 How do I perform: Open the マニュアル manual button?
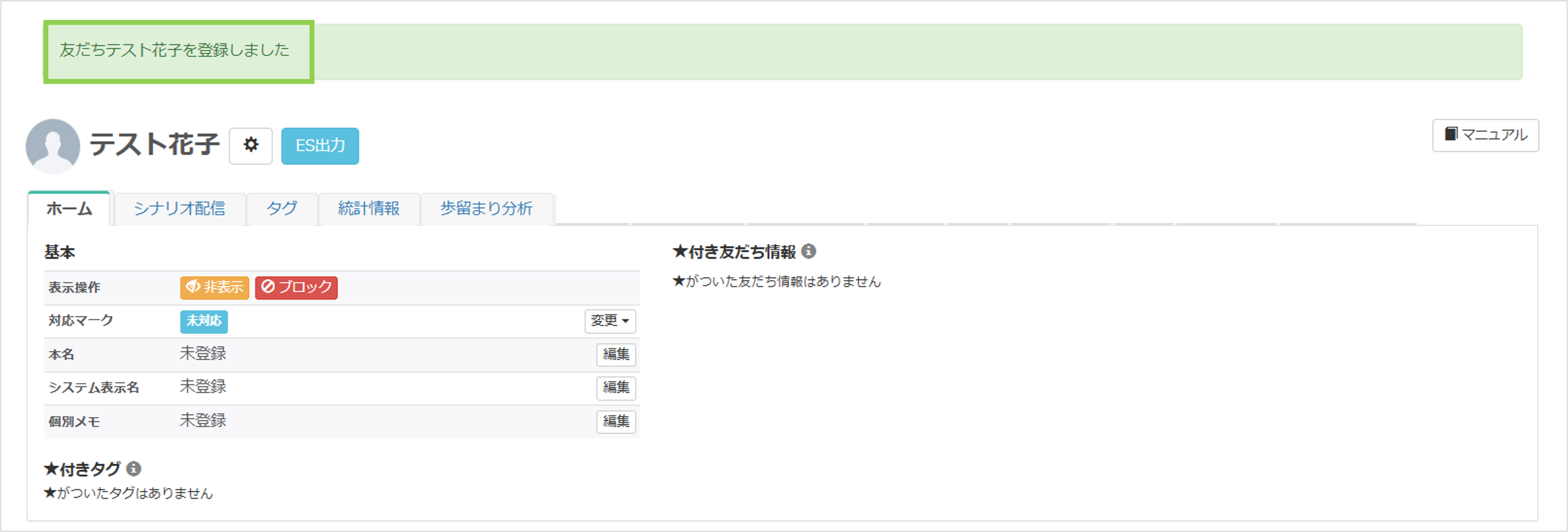pos(1485,135)
